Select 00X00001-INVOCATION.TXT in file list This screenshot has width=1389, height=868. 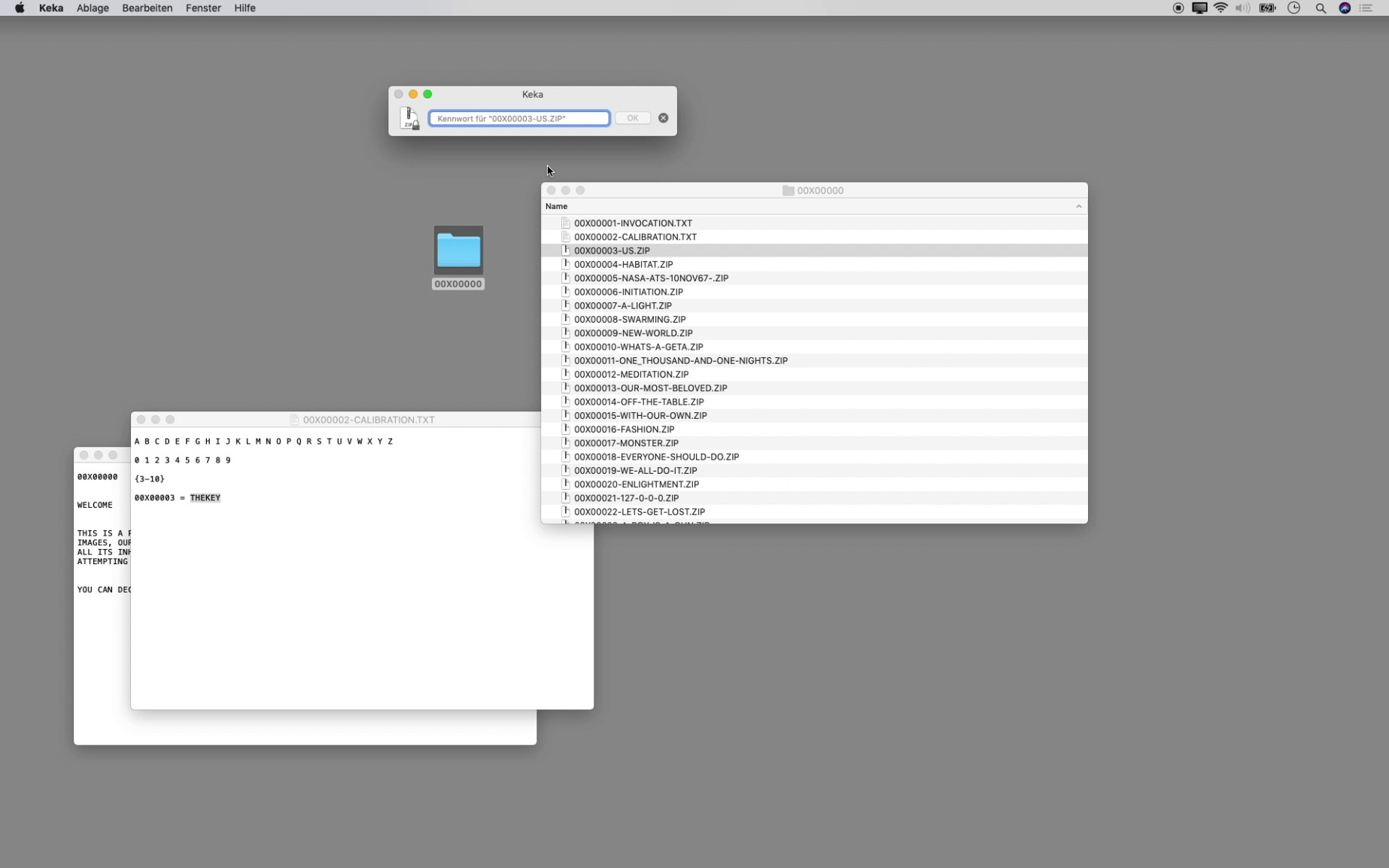coord(632,223)
